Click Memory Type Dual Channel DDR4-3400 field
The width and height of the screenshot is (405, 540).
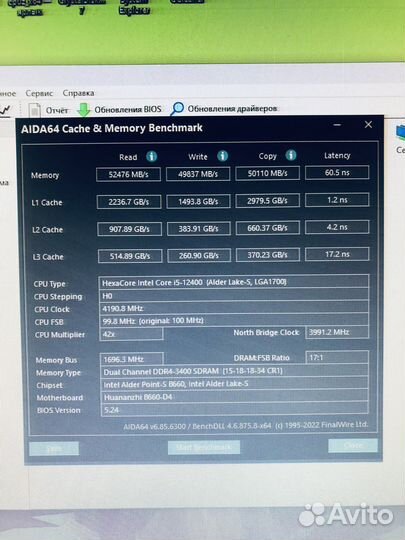[x=235, y=371]
